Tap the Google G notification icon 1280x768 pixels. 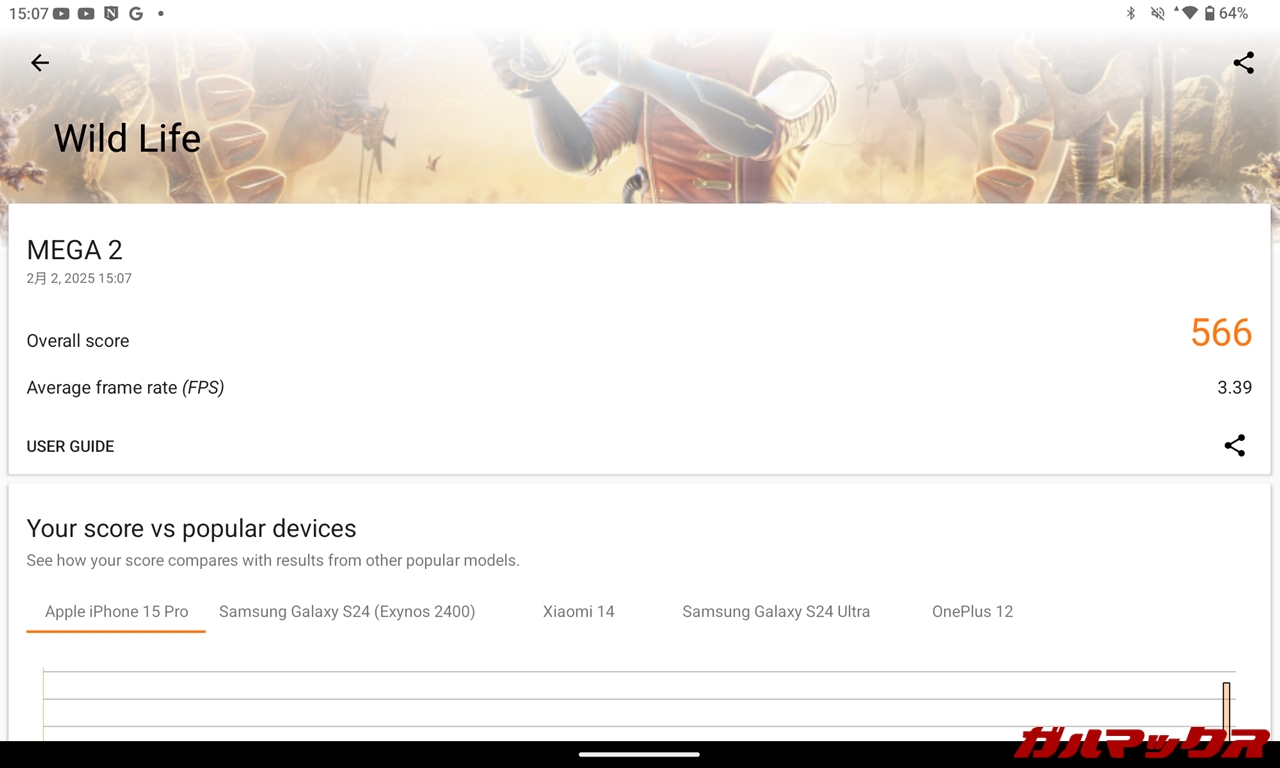(136, 14)
